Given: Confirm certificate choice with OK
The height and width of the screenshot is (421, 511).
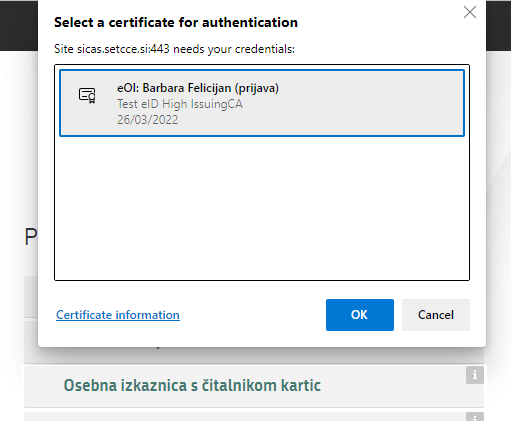Looking at the screenshot, I should pyautogui.click(x=360, y=315).
